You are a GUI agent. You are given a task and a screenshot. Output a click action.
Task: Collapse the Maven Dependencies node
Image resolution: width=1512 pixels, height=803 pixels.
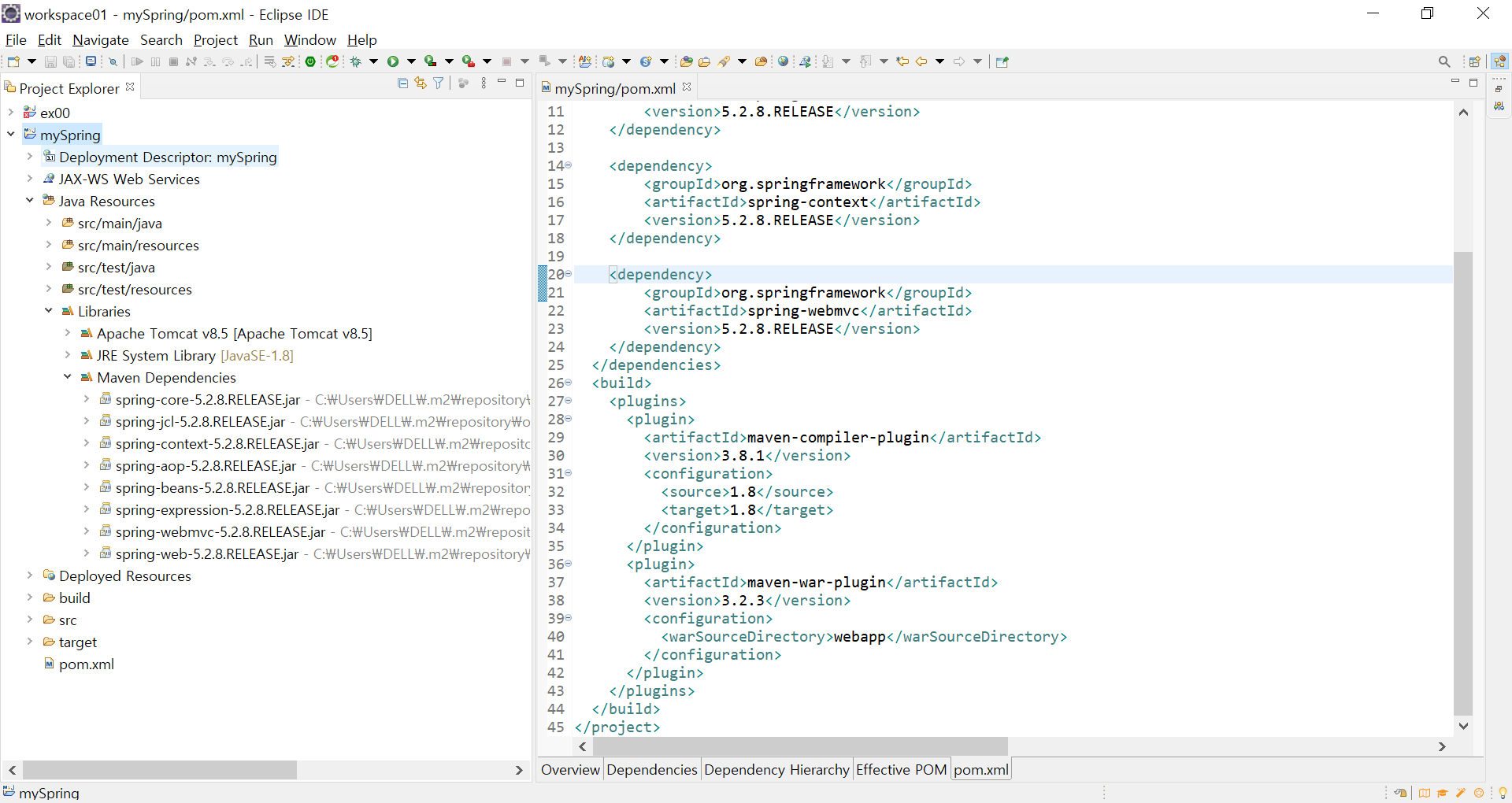(x=68, y=377)
